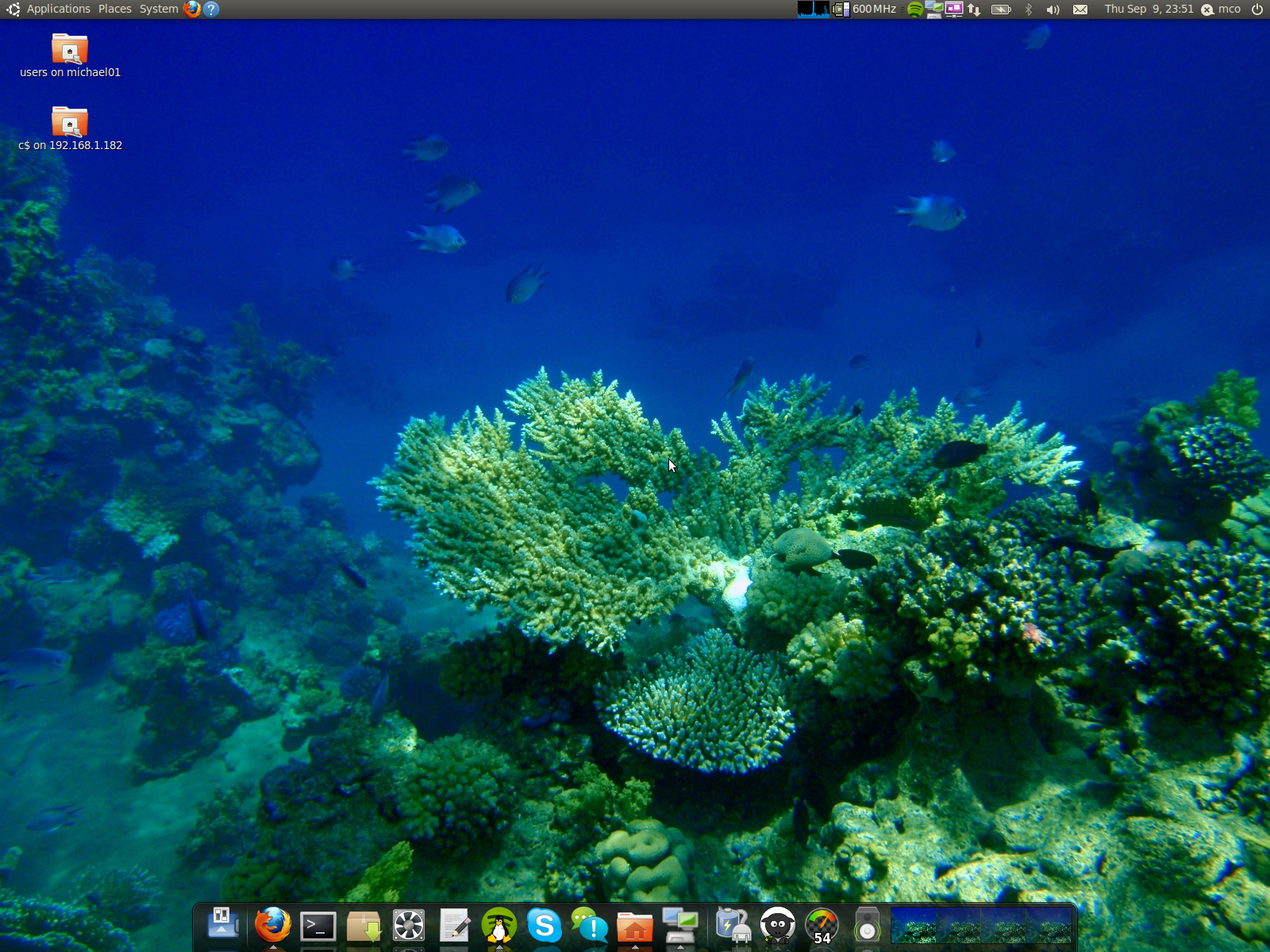This screenshot has height=952, width=1270.
Task: Open the power session menu
Action: click(x=1257, y=10)
